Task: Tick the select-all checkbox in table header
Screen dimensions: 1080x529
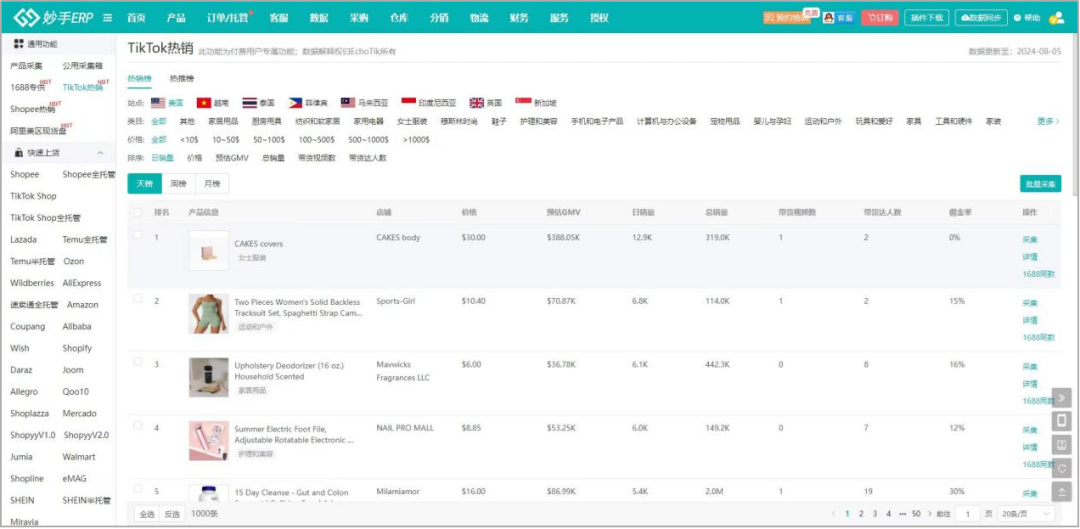Action: (x=138, y=212)
